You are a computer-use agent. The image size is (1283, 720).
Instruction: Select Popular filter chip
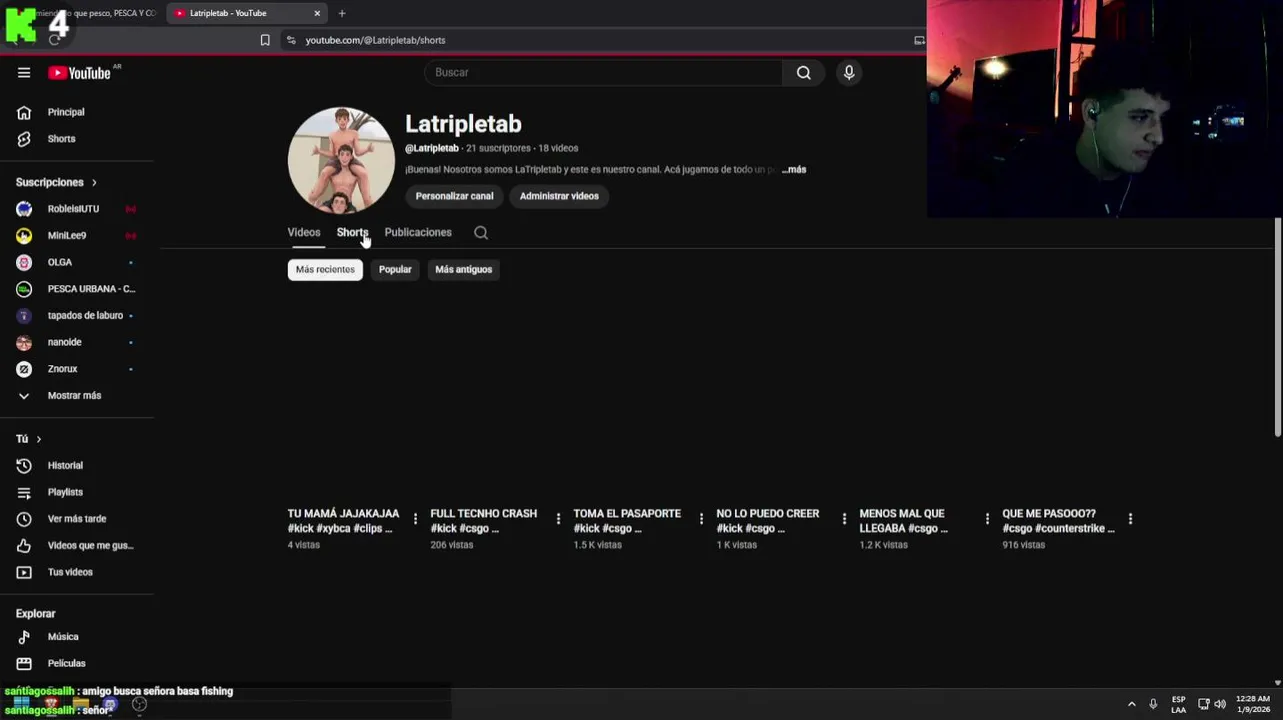tap(395, 269)
